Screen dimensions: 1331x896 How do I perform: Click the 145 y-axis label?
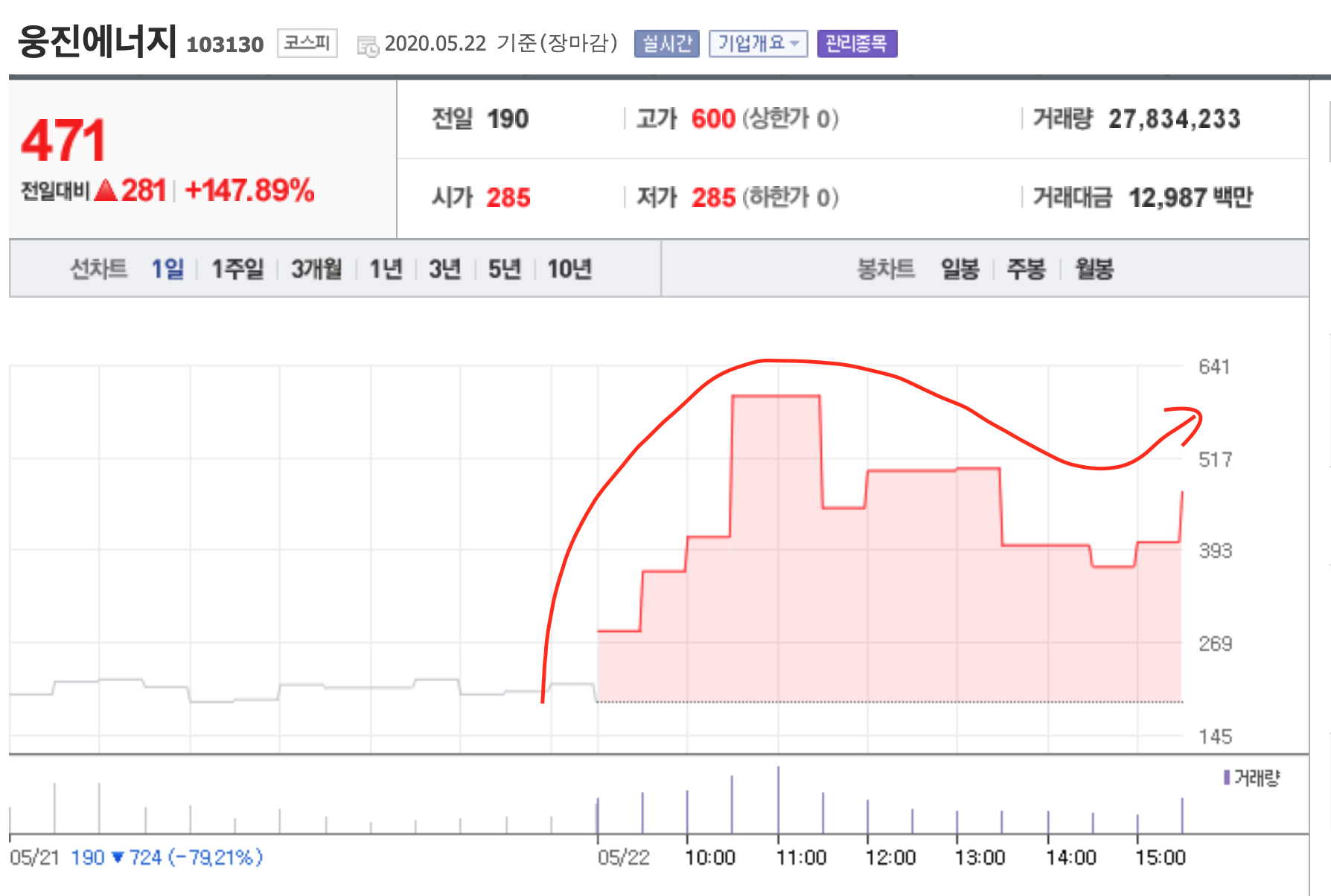point(1215,737)
